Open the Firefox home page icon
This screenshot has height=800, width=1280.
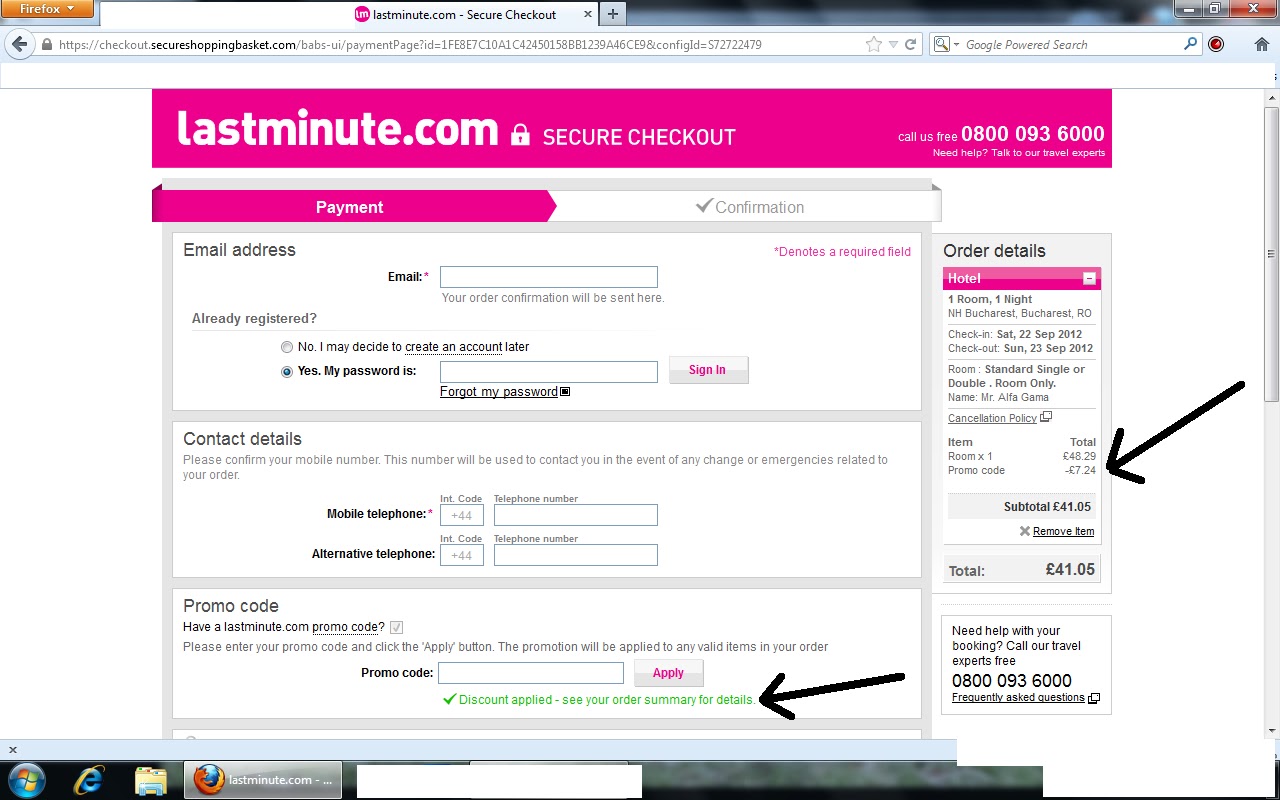point(1261,45)
